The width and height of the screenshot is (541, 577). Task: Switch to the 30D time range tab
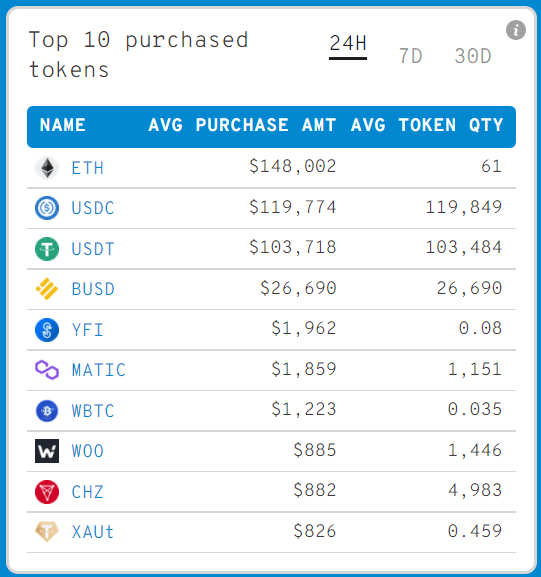[x=473, y=56]
